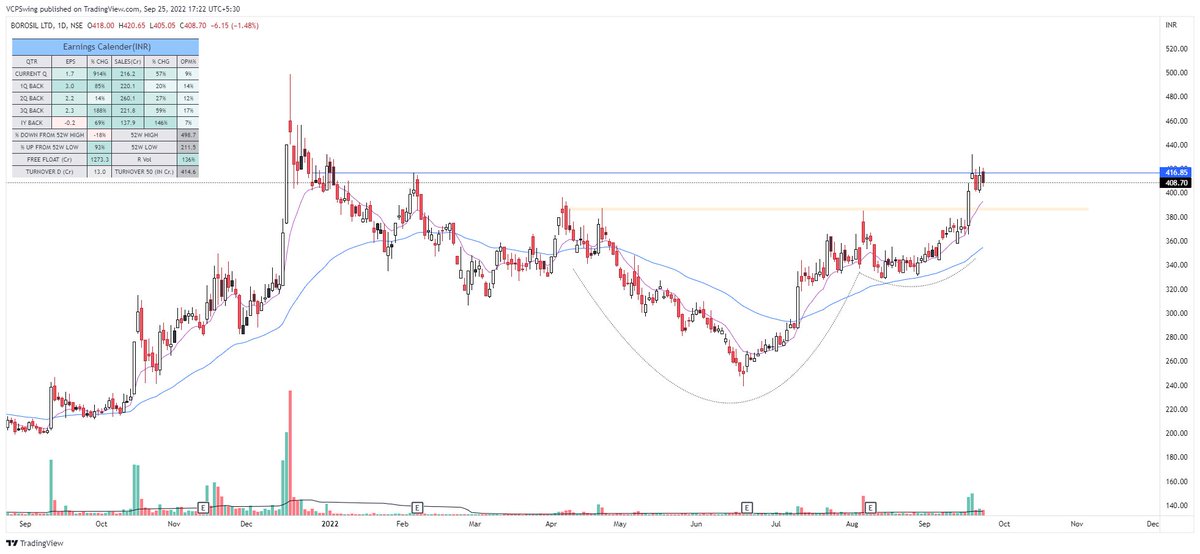Image resolution: width=1200 pixels, height=554 pixels.
Task: Click the Dec label at right end of time axis
Action: [1152, 523]
